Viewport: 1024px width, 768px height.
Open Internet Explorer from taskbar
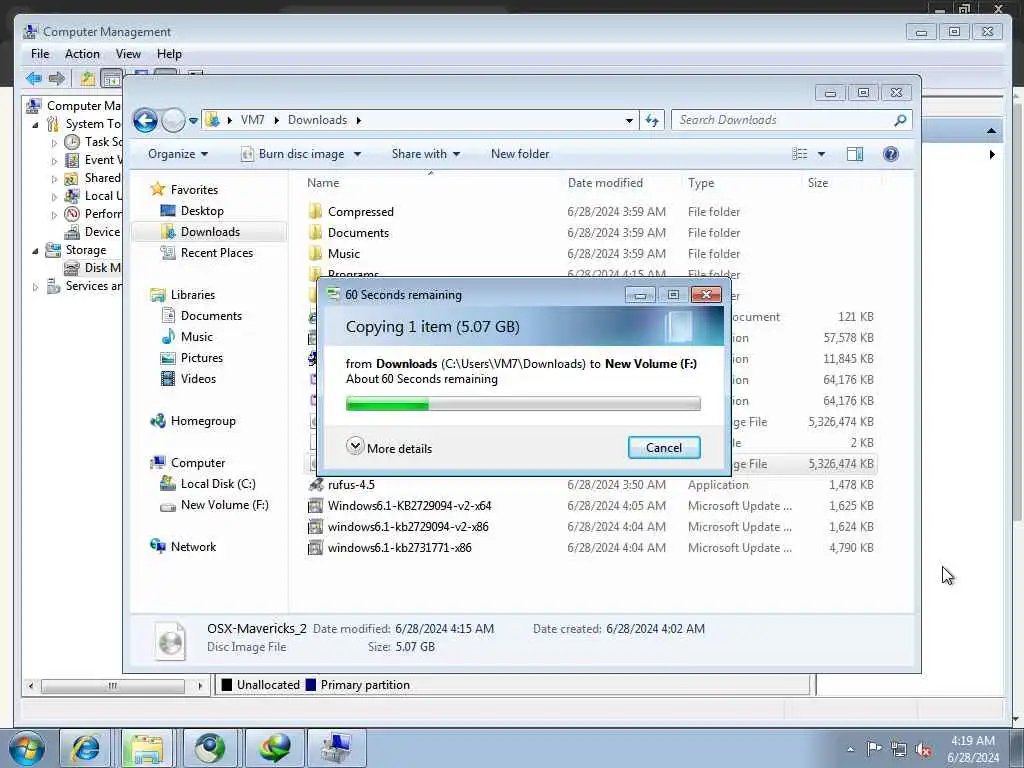point(85,748)
